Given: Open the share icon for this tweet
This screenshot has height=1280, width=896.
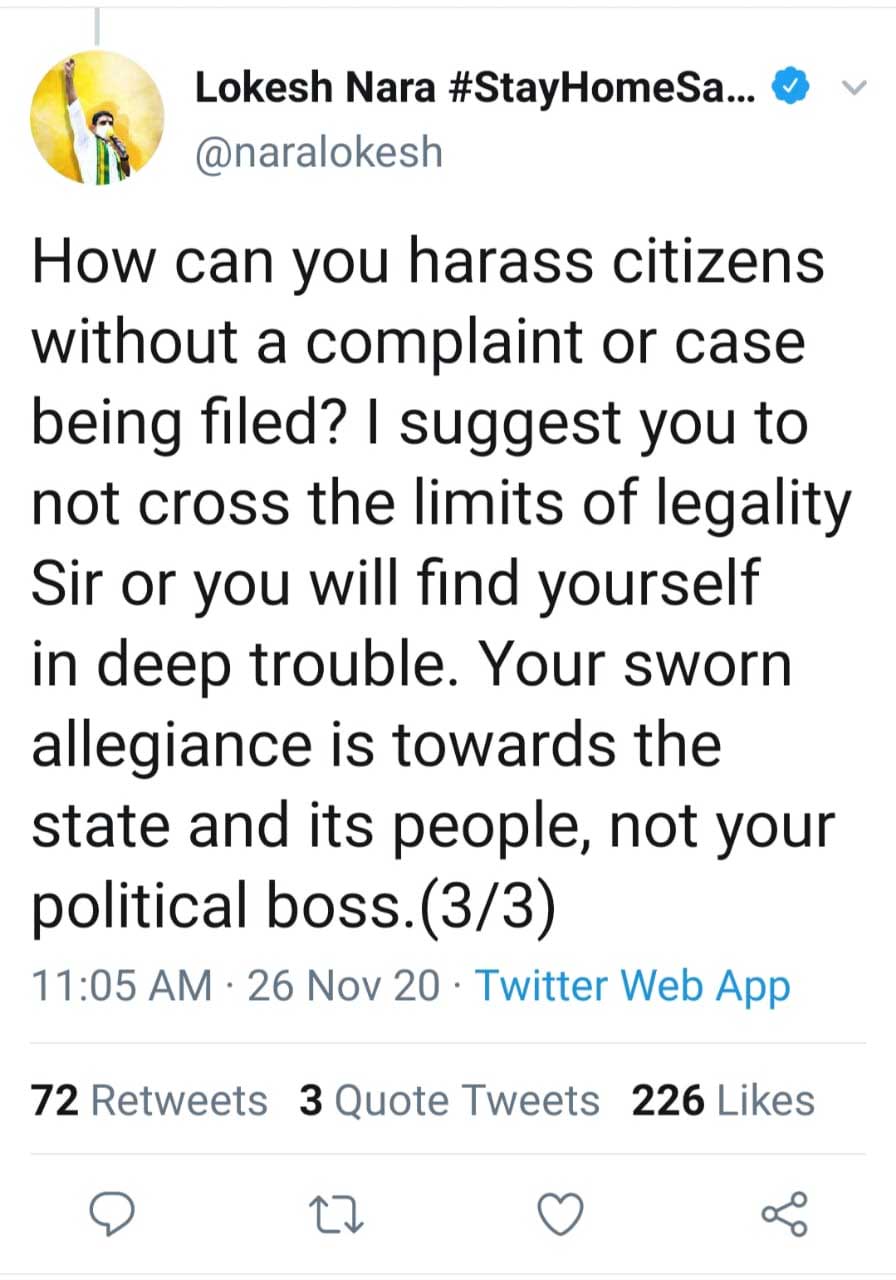Looking at the screenshot, I should (x=784, y=1215).
